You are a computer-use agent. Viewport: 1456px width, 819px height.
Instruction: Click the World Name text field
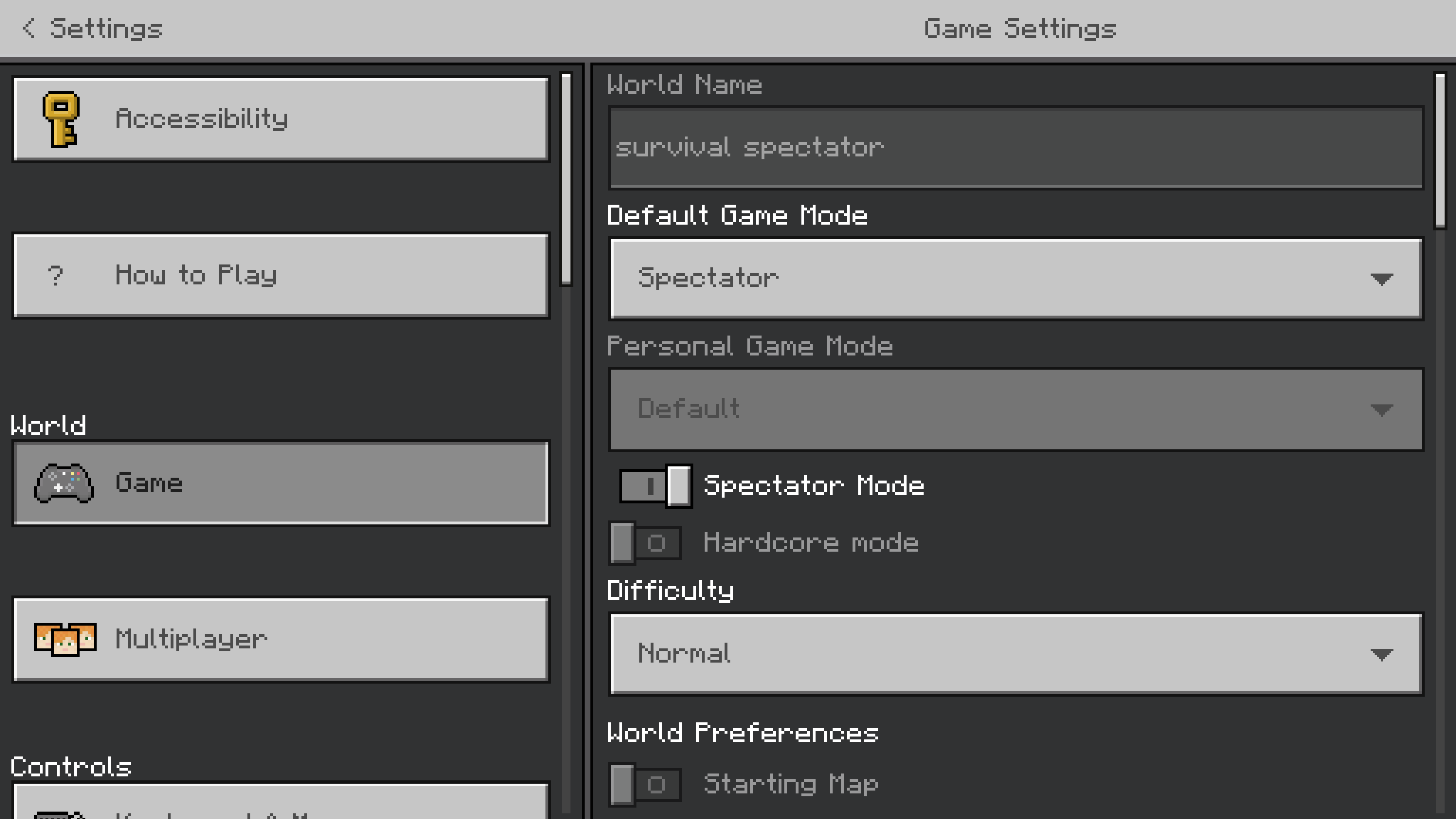coord(1016,148)
